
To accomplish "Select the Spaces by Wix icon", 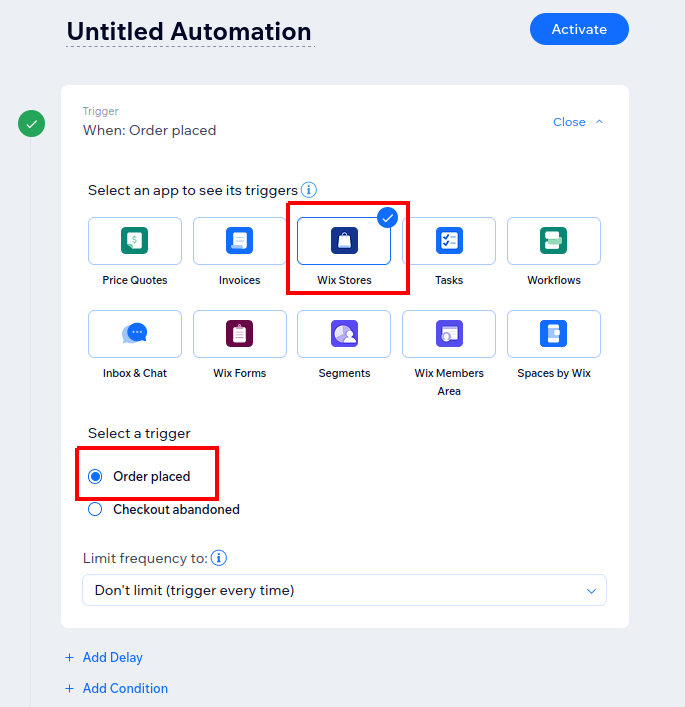I will click(554, 334).
